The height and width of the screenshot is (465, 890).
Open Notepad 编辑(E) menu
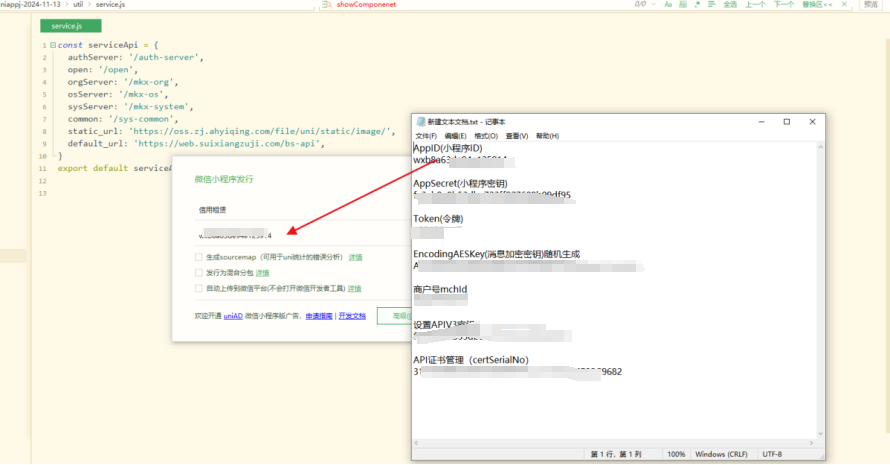[x=455, y=136]
